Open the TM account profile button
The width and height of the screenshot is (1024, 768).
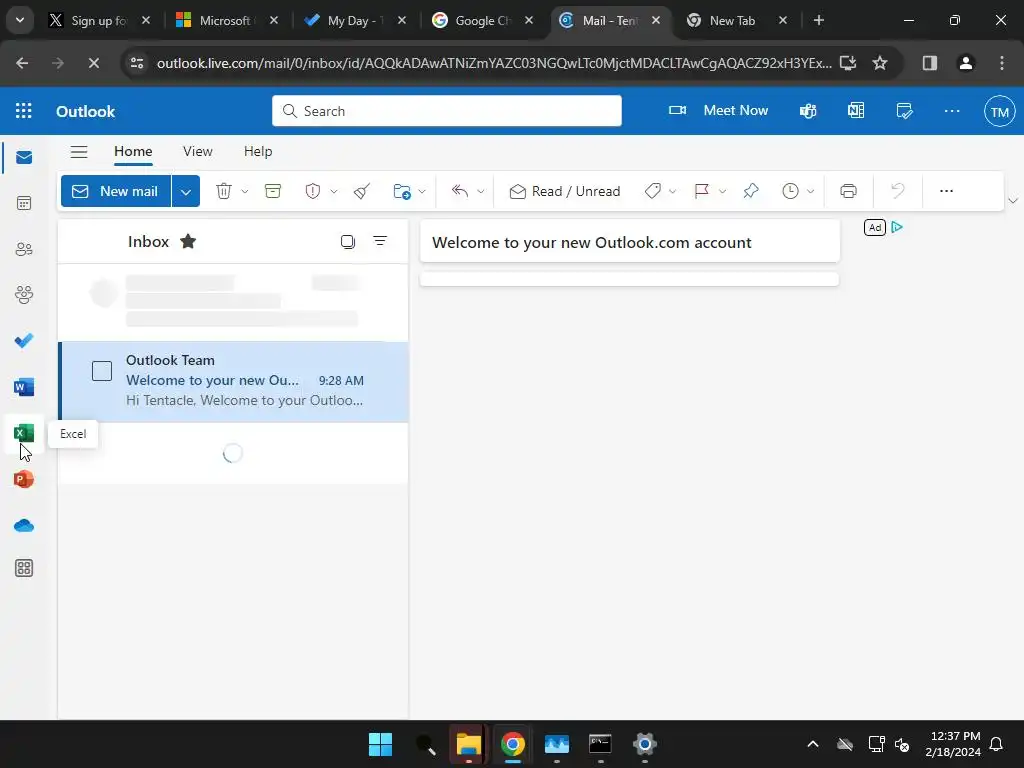(x=999, y=111)
